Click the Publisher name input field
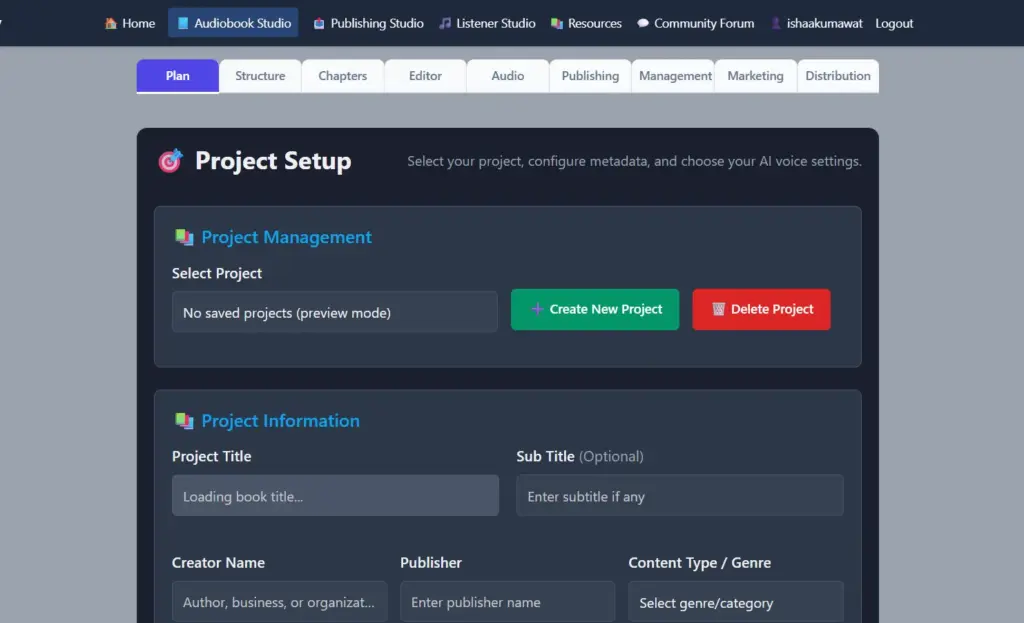The height and width of the screenshot is (623, 1024). coord(507,601)
